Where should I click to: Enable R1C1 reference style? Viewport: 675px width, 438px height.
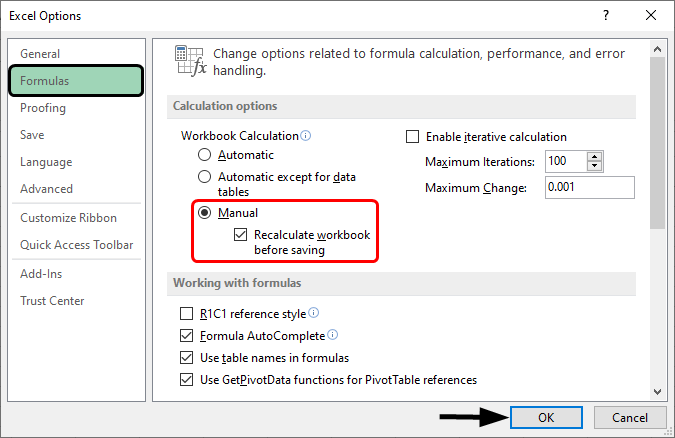click(186, 314)
